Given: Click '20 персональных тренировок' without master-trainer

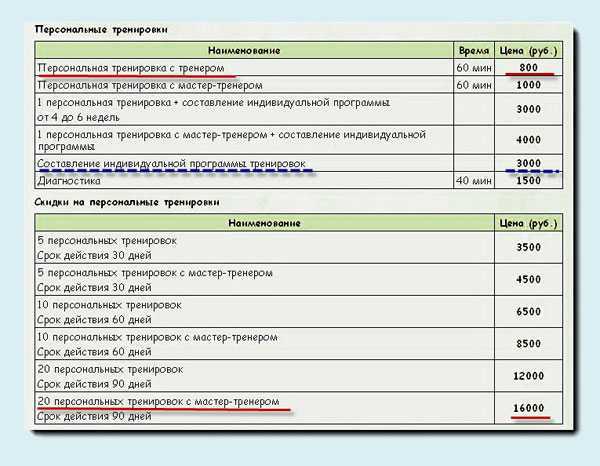Looking at the screenshot, I should (x=110, y=370).
